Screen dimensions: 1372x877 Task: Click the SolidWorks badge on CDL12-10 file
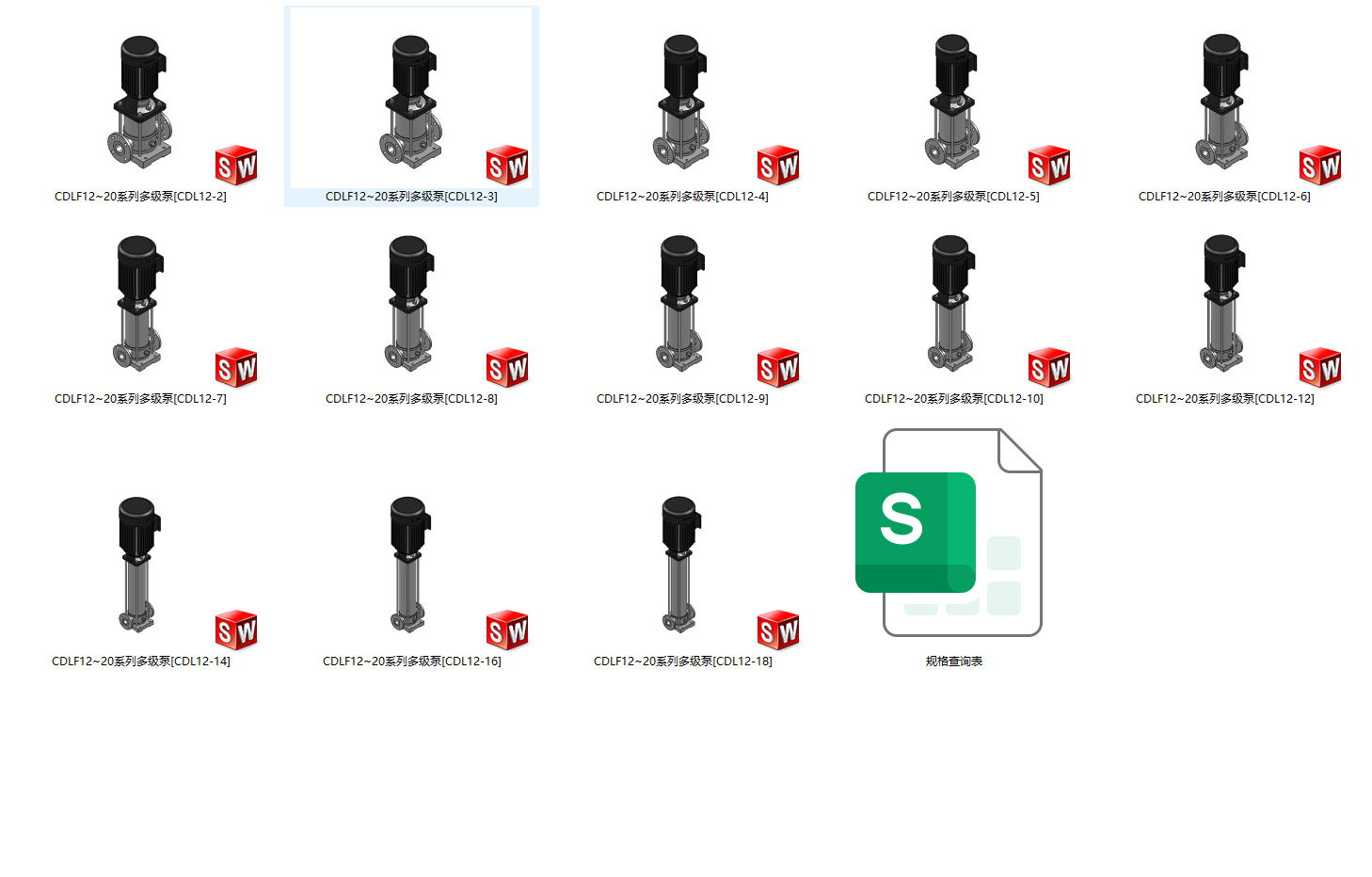[1049, 368]
